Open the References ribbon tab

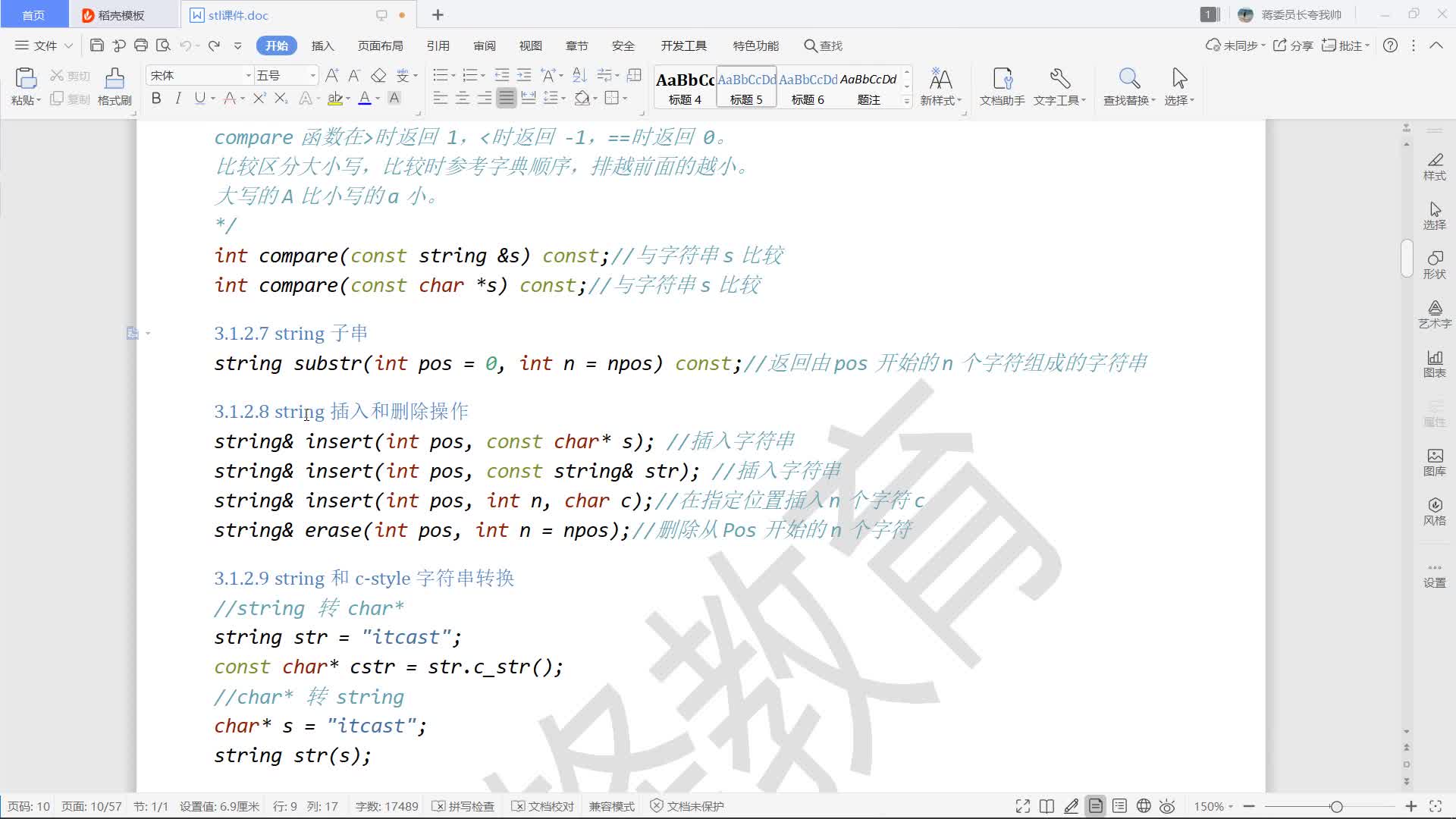point(438,45)
